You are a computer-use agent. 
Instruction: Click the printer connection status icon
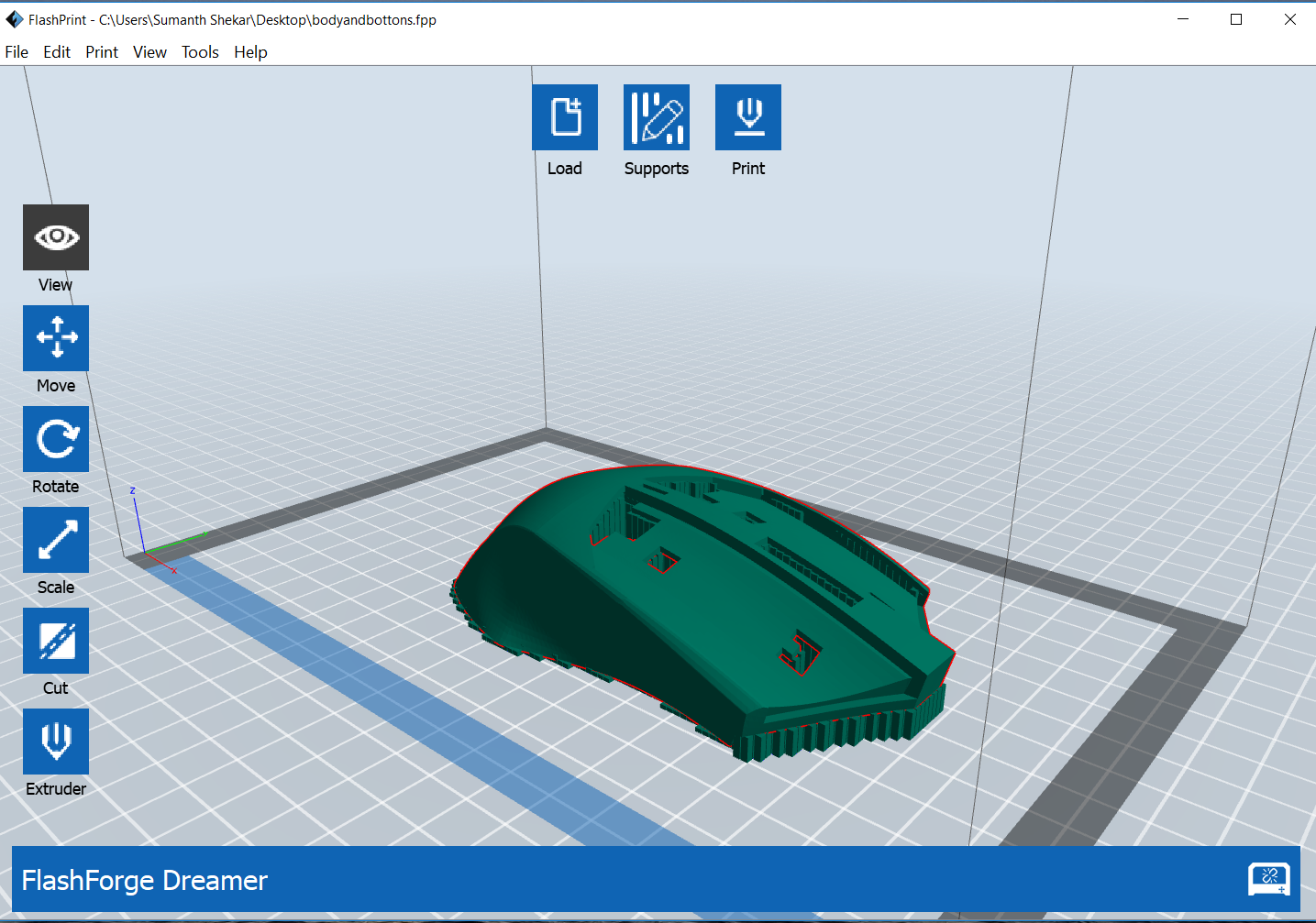pos(1269,879)
